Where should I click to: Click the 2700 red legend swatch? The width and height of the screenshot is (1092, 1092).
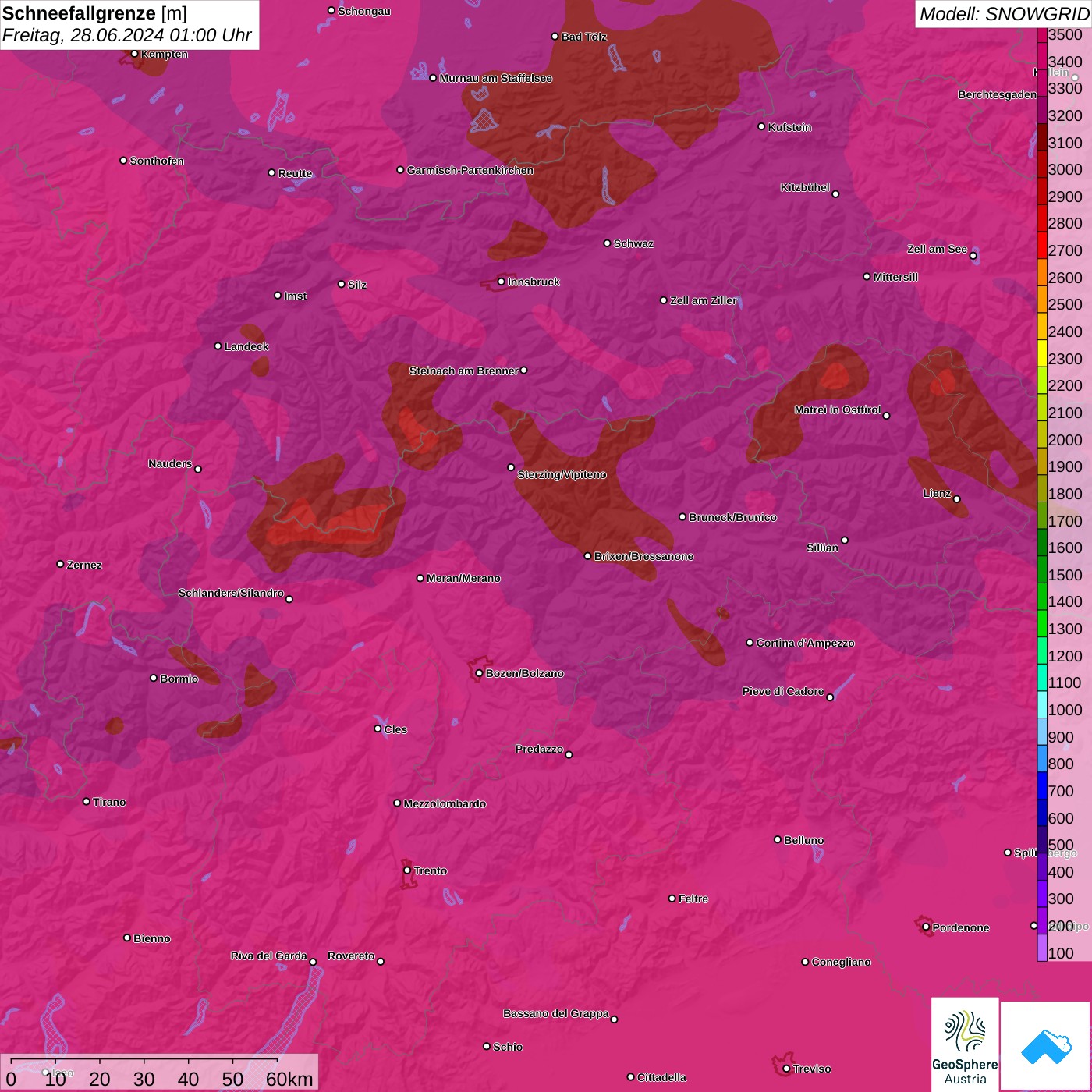1042,244
